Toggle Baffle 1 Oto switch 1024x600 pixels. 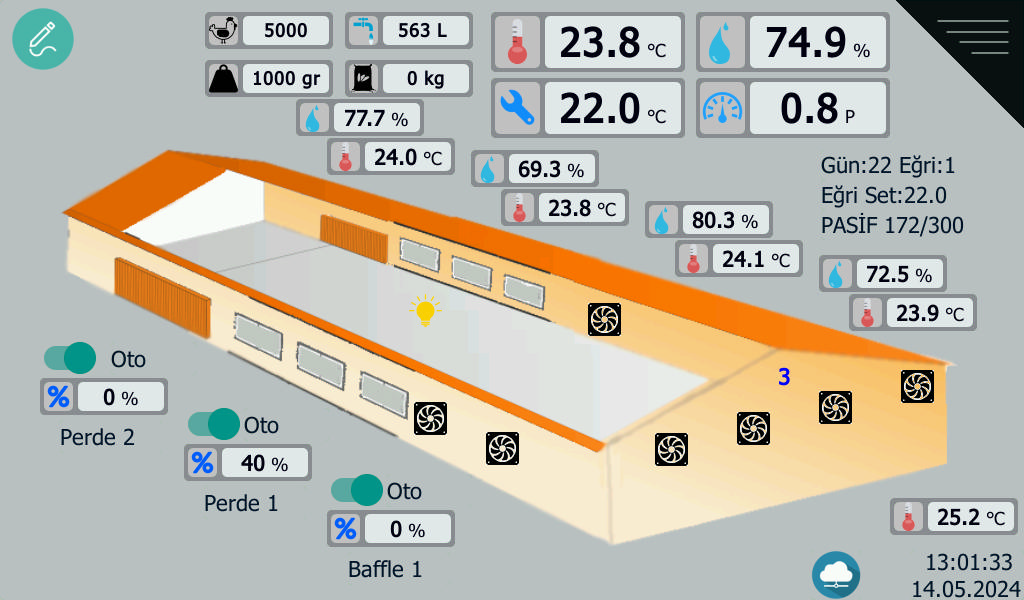pyautogui.click(x=357, y=490)
